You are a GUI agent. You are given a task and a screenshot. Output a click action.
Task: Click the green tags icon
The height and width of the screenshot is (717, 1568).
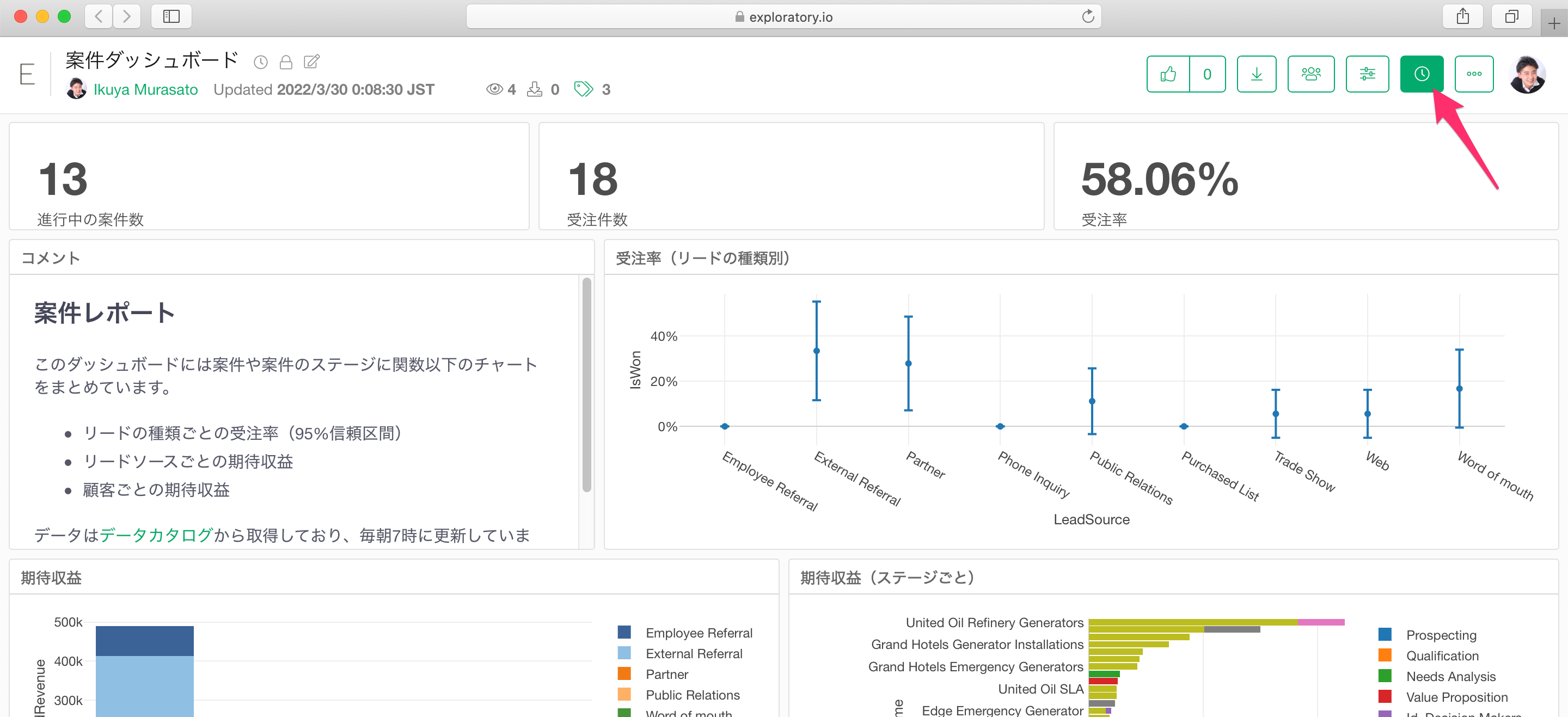click(x=583, y=89)
